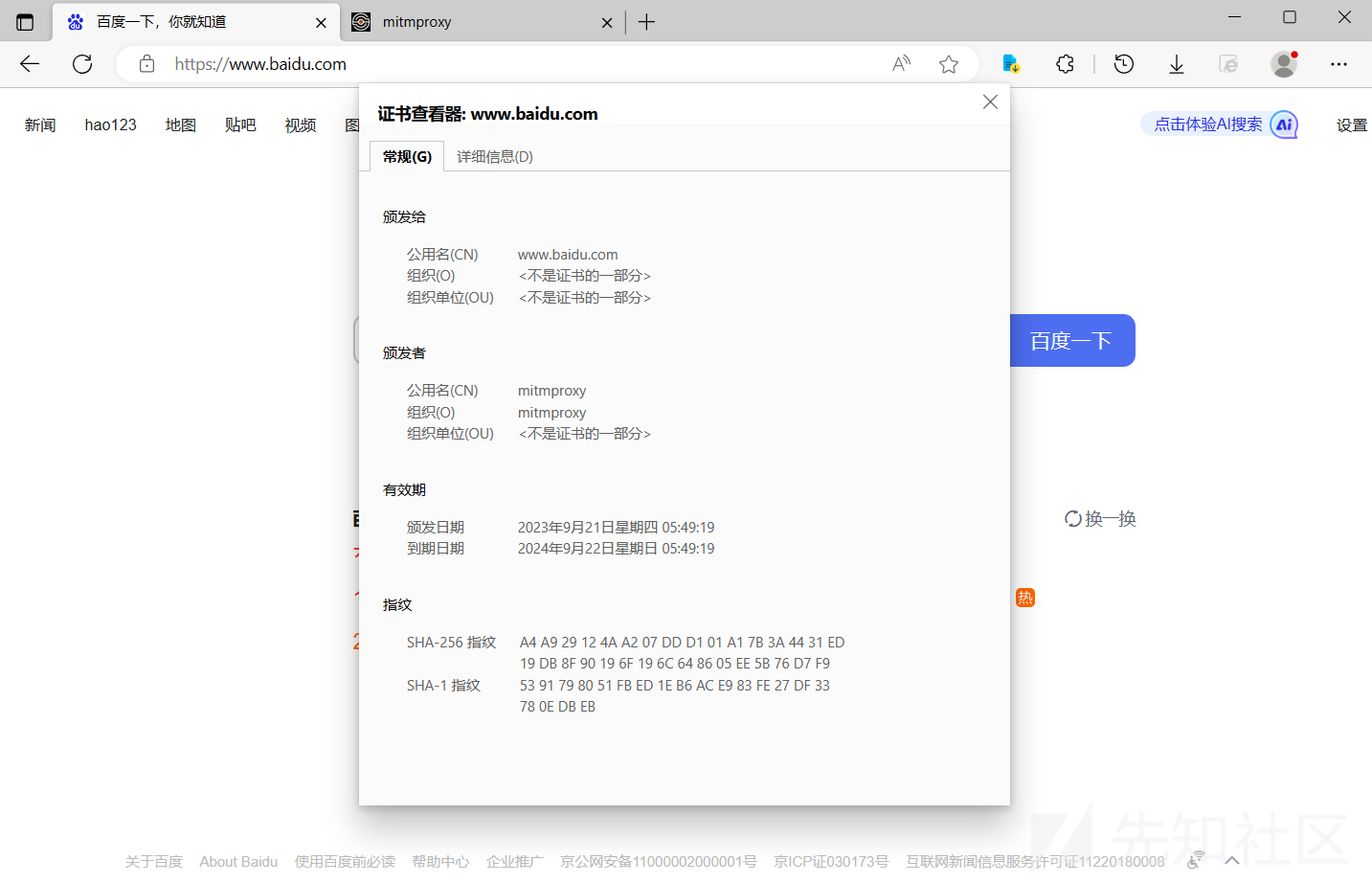The width and height of the screenshot is (1372, 883).
Task: Close the certificate viewer dialog
Action: click(x=990, y=102)
